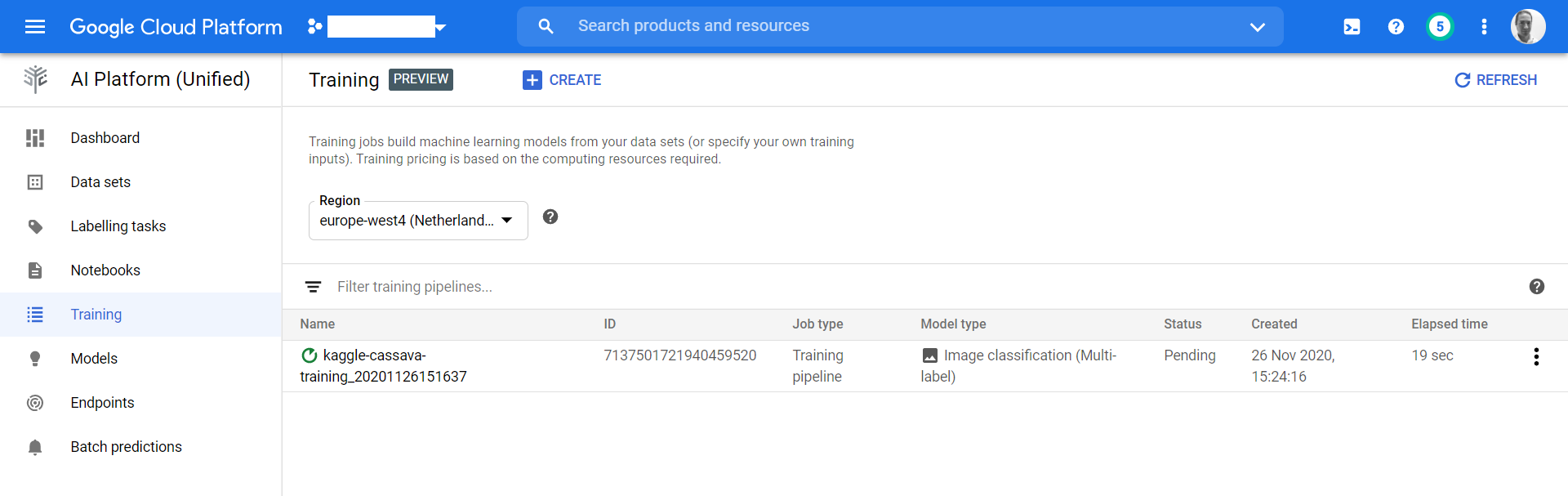Show the 5 notifications badge
This screenshot has height=496, width=1568.
(1440, 27)
